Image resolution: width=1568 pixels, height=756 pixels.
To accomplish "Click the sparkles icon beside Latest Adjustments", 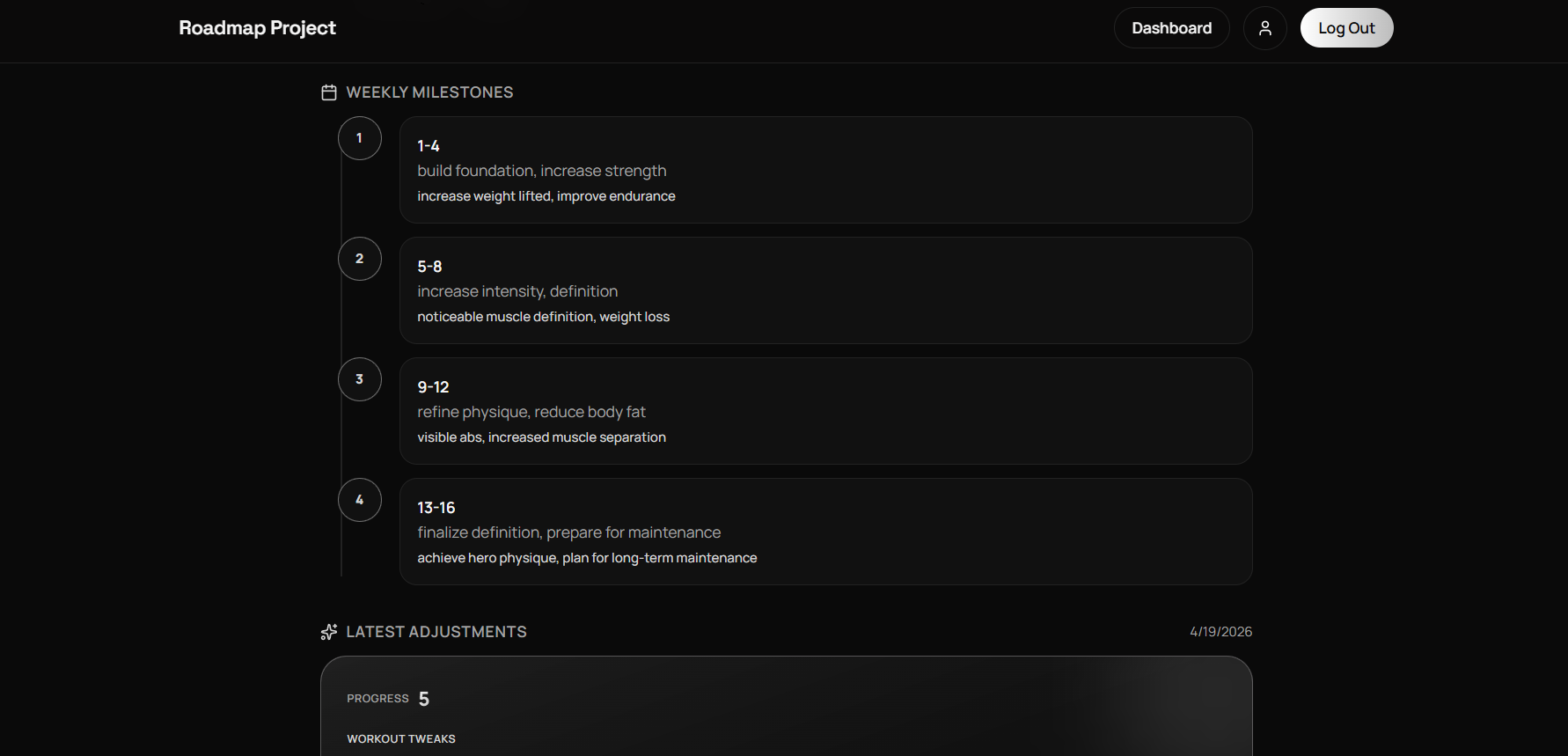I will (x=329, y=632).
